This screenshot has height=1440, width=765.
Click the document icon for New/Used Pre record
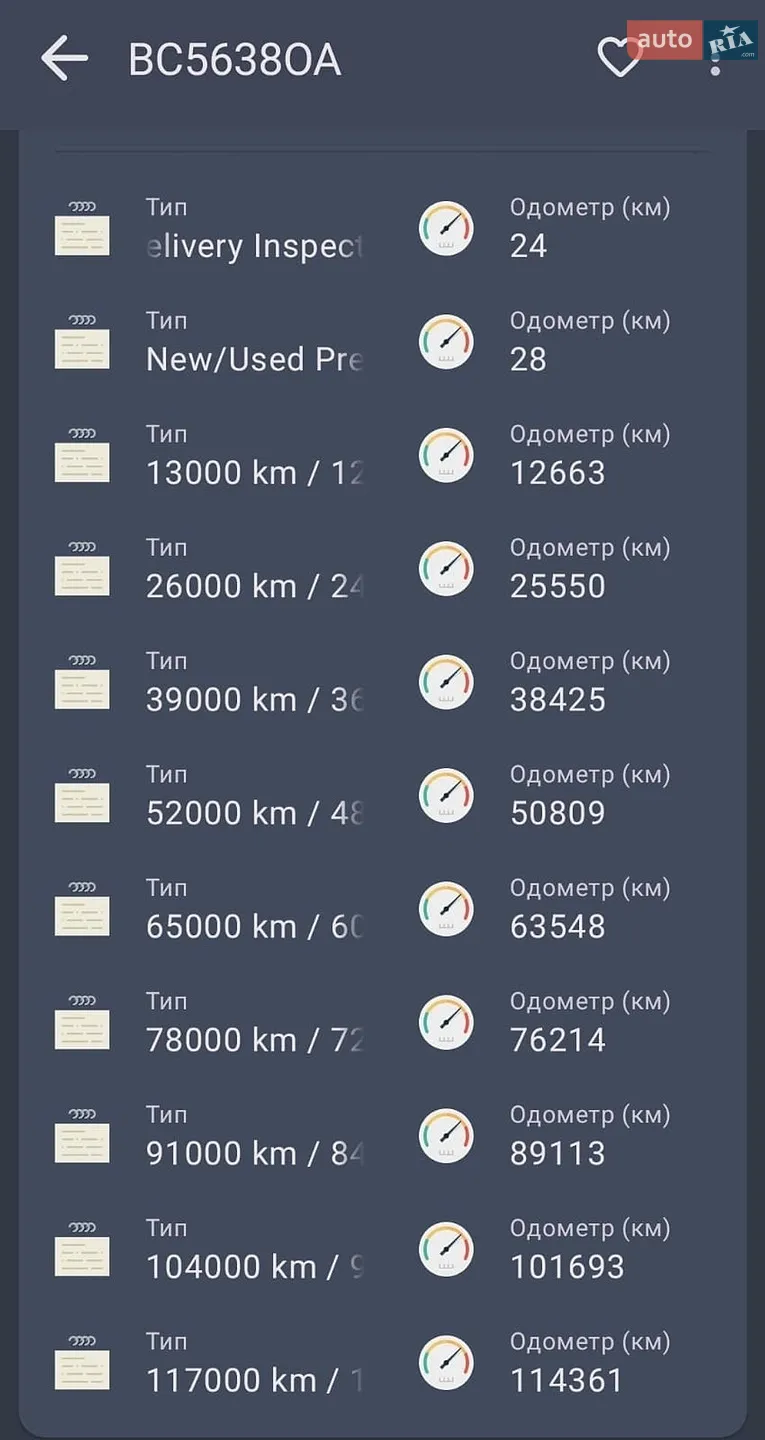click(x=82, y=341)
